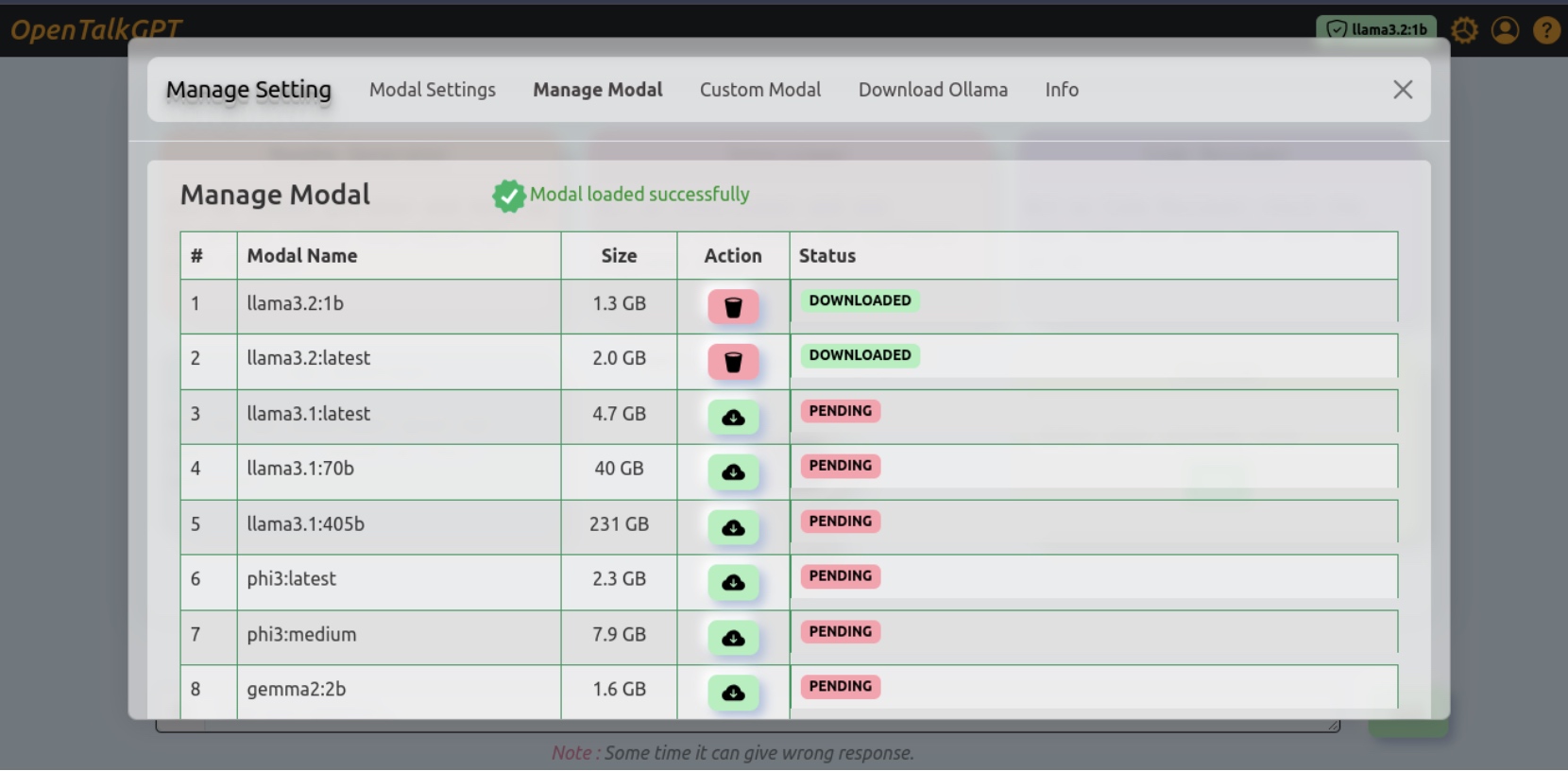Click the Modal Name column header
The image size is (1568, 771).
tap(399, 255)
